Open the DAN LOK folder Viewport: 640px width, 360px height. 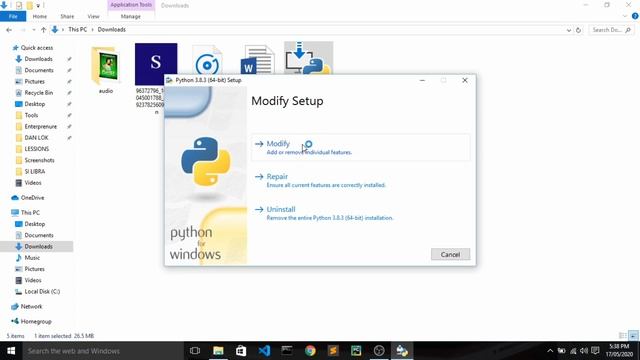[x=36, y=138]
